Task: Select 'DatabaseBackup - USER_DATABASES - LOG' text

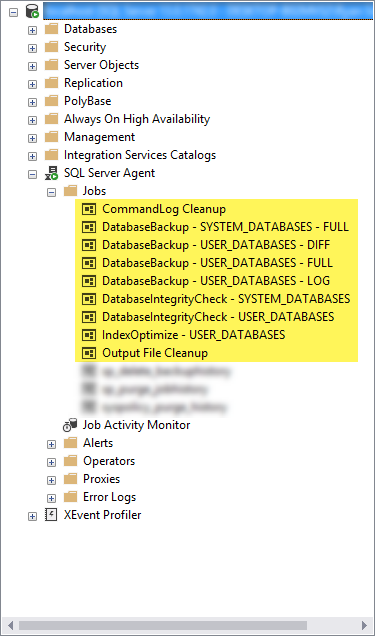Action: coord(216,281)
